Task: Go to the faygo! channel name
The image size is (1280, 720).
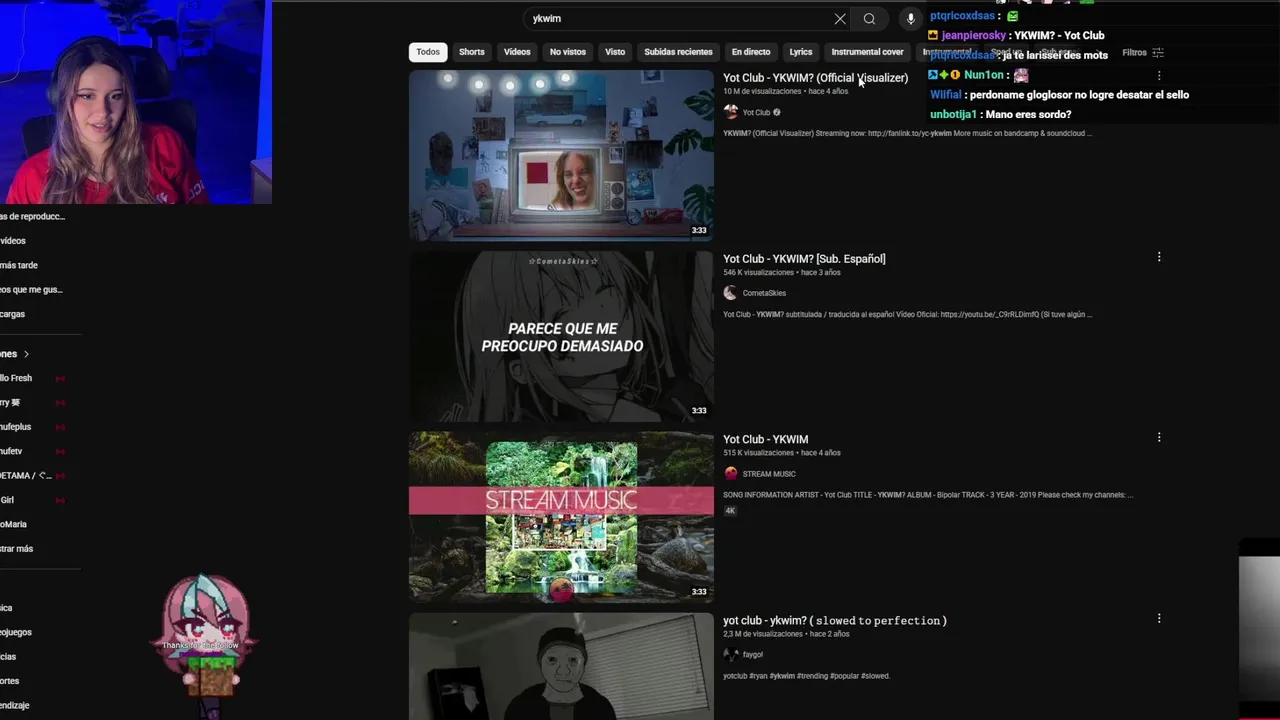Action: pyautogui.click(x=753, y=654)
